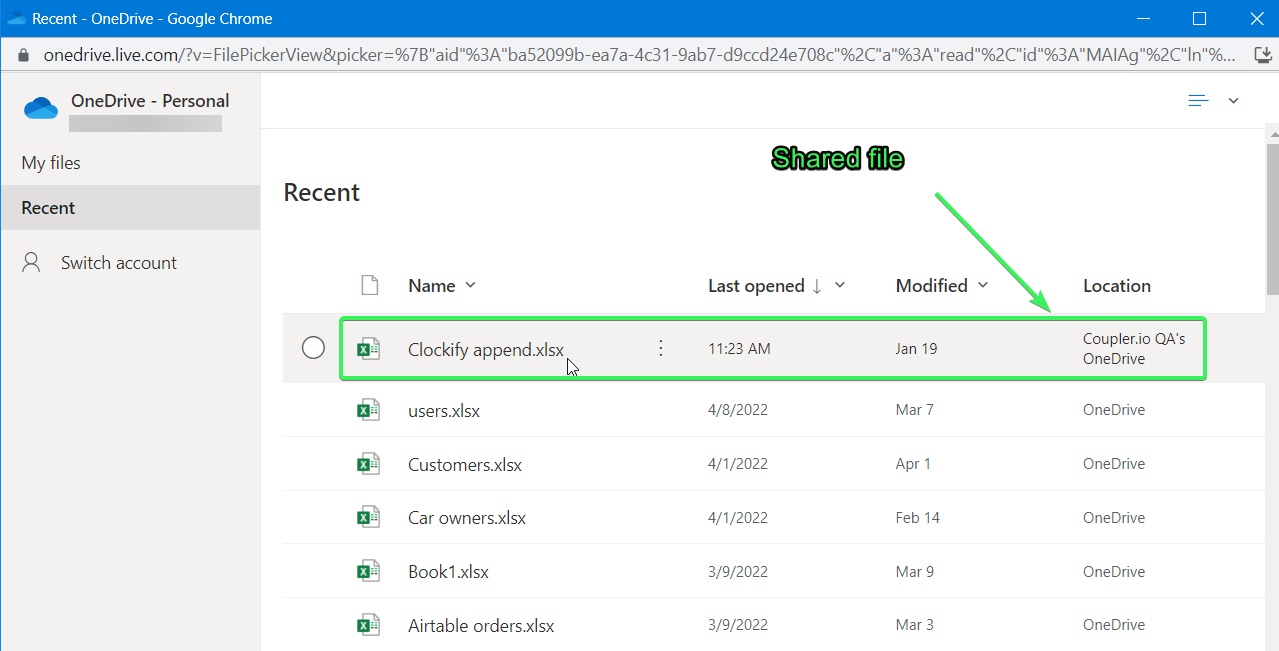Click the 4/8/2022 last opened date
The width and height of the screenshot is (1279, 651).
click(738, 410)
